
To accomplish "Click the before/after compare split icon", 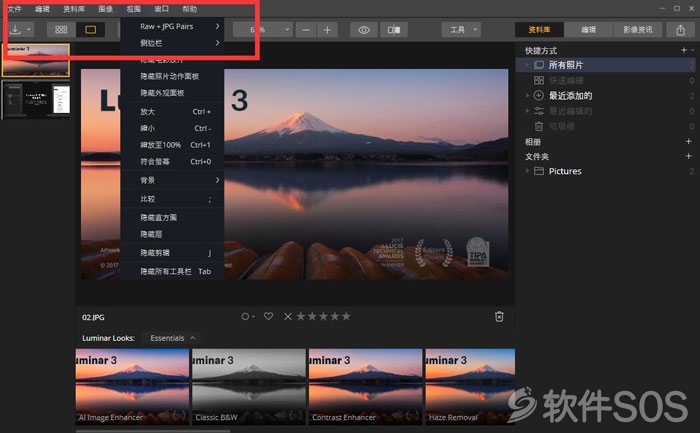I will click(394, 30).
